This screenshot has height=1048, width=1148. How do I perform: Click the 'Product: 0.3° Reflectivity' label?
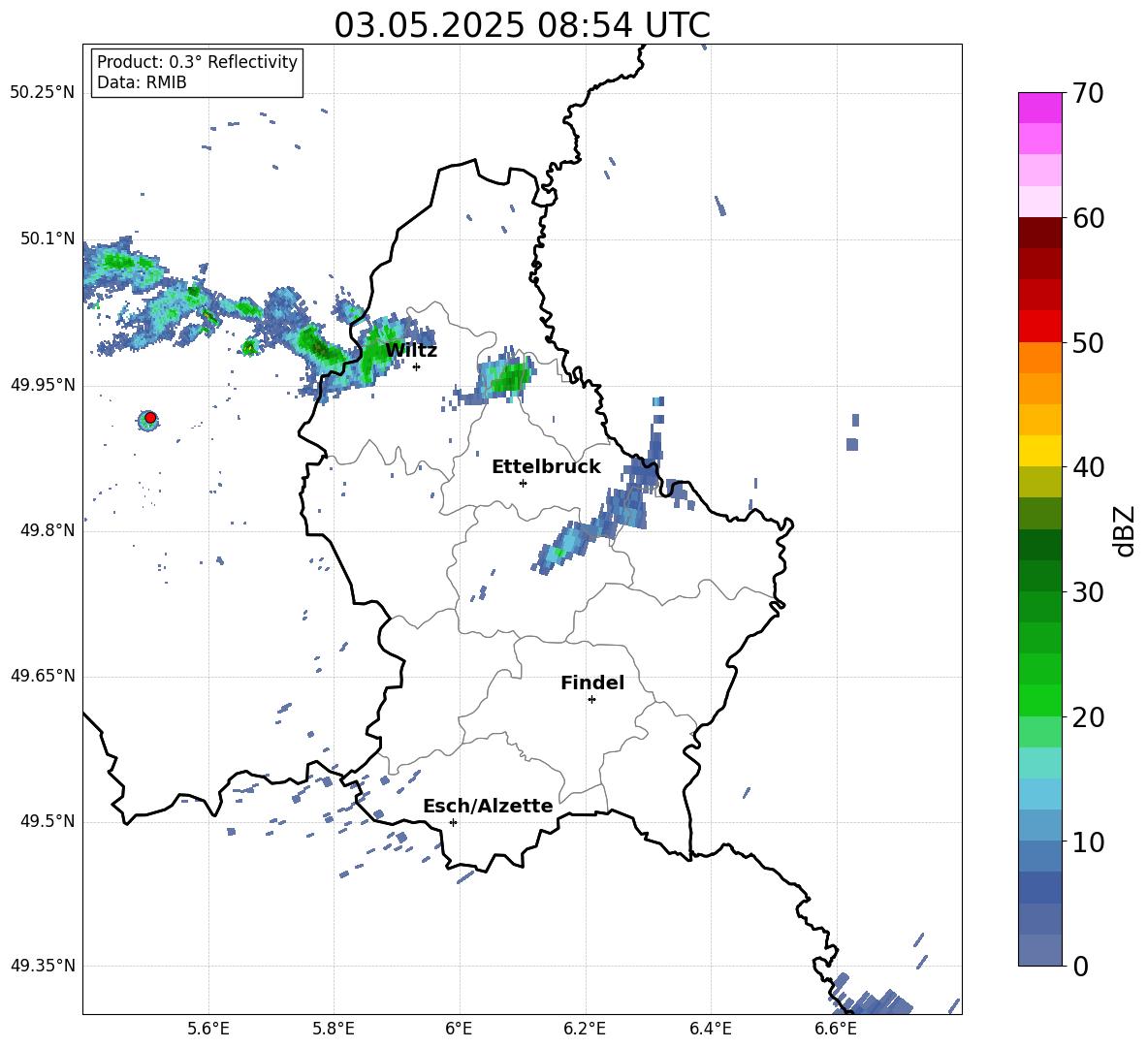[x=197, y=62]
